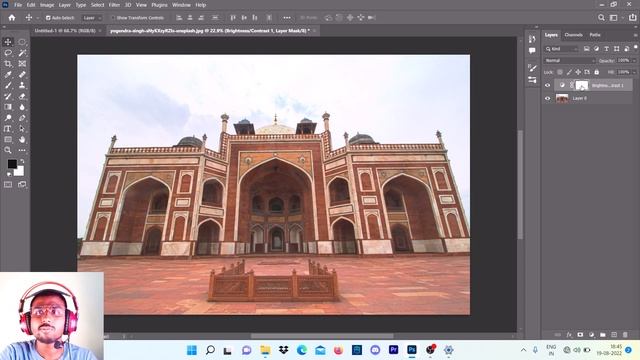Select the Lasso tool
This screenshot has width=640, height=360.
click(x=8, y=53)
